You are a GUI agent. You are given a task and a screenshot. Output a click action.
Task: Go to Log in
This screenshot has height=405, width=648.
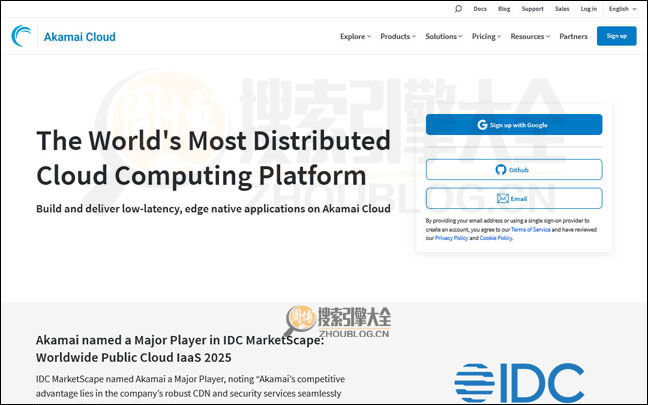point(588,9)
